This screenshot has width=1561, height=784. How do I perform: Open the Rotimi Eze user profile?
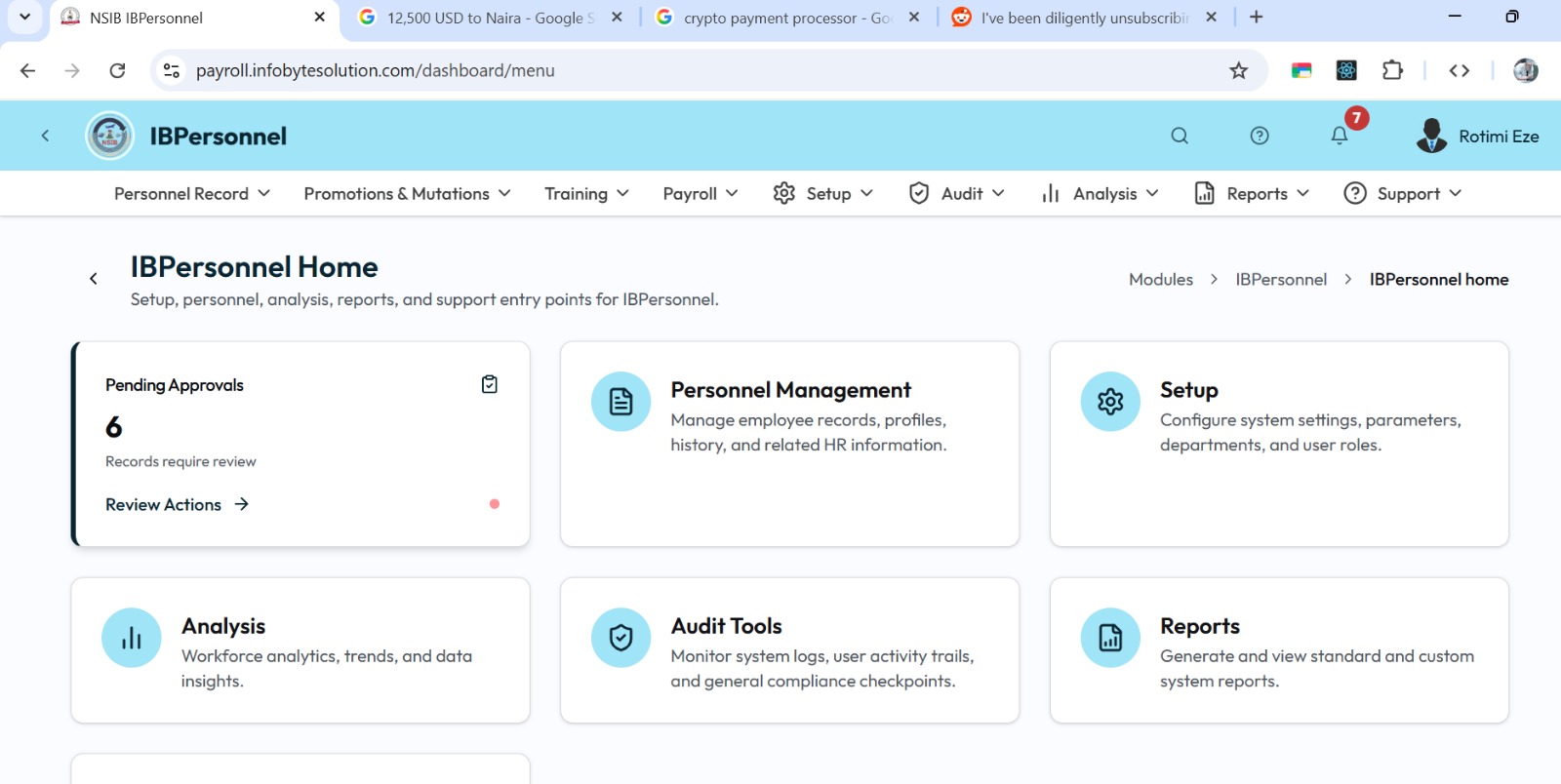pyautogui.click(x=1477, y=137)
